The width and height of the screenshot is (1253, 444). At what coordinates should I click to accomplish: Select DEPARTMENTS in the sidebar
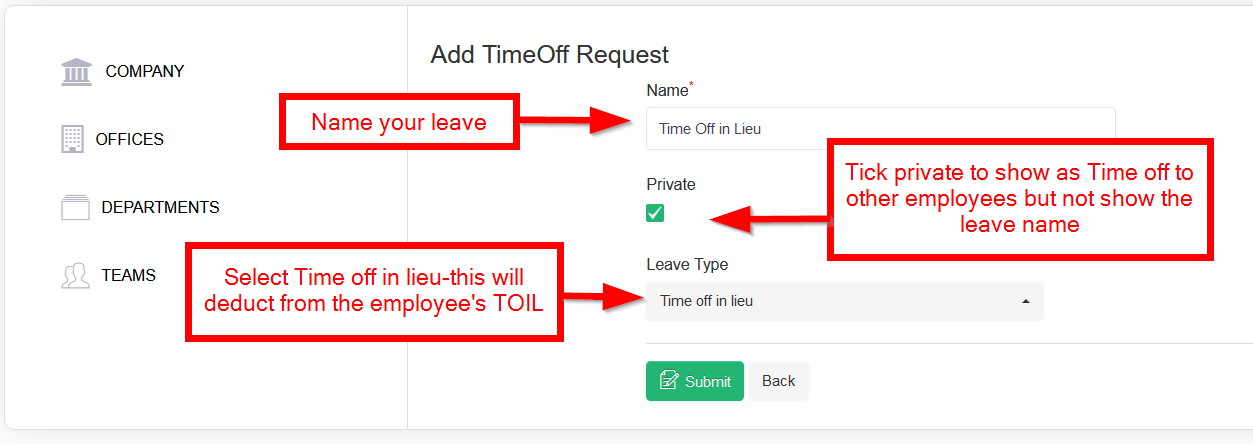pyautogui.click(x=160, y=207)
